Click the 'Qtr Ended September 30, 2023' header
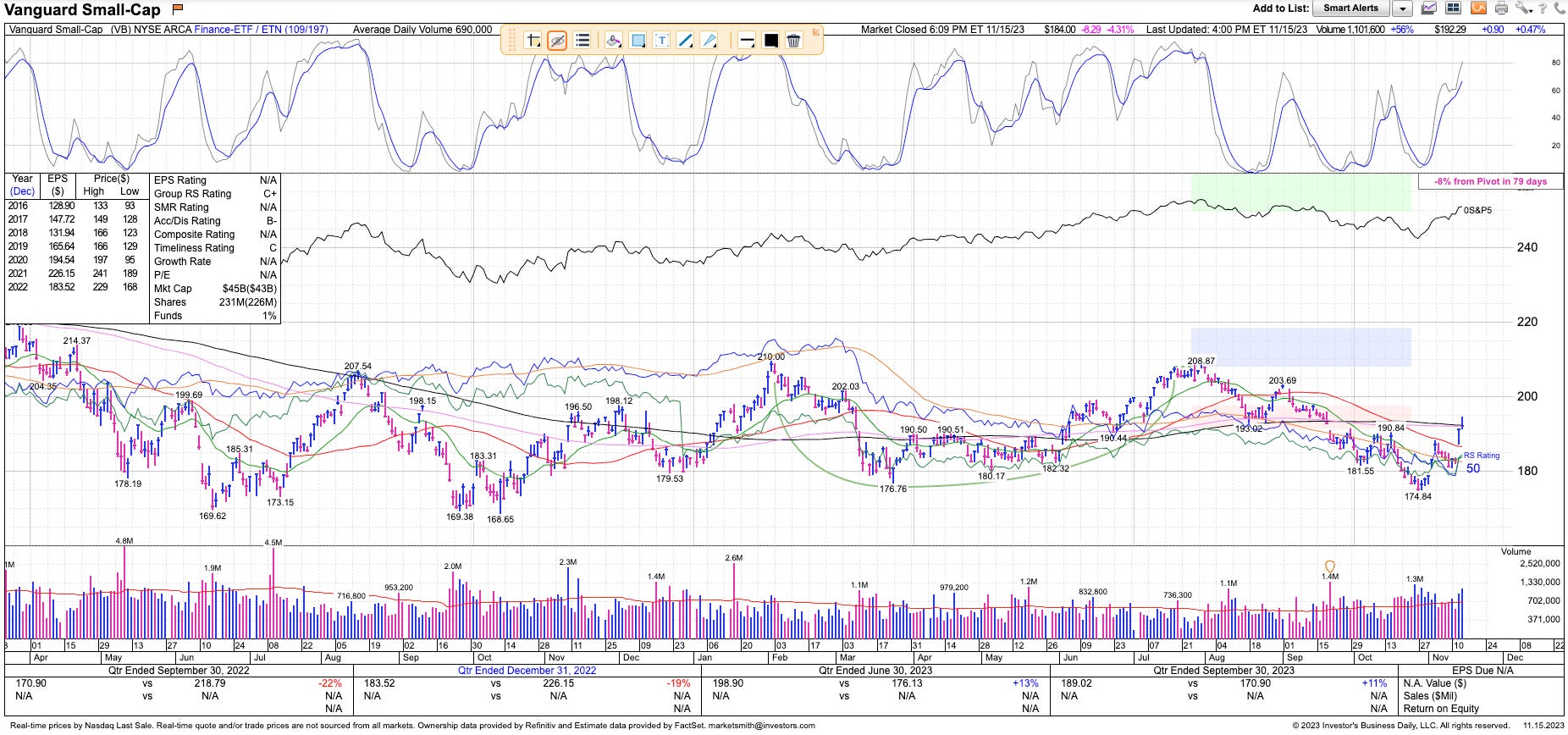This screenshot has width=1568, height=735. point(1223,670)
